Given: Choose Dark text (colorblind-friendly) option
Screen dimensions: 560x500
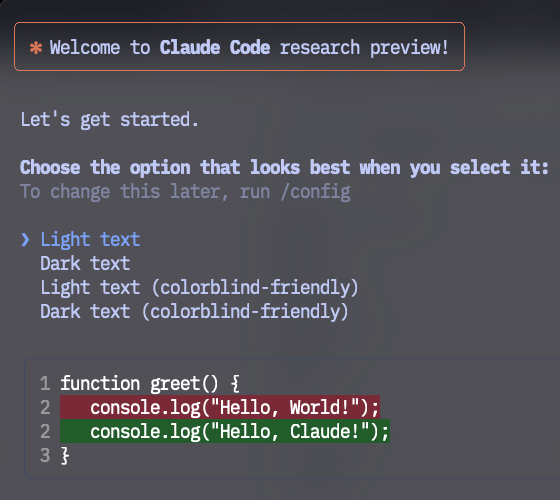Looking at the screenshot, I should pos(194,312).
